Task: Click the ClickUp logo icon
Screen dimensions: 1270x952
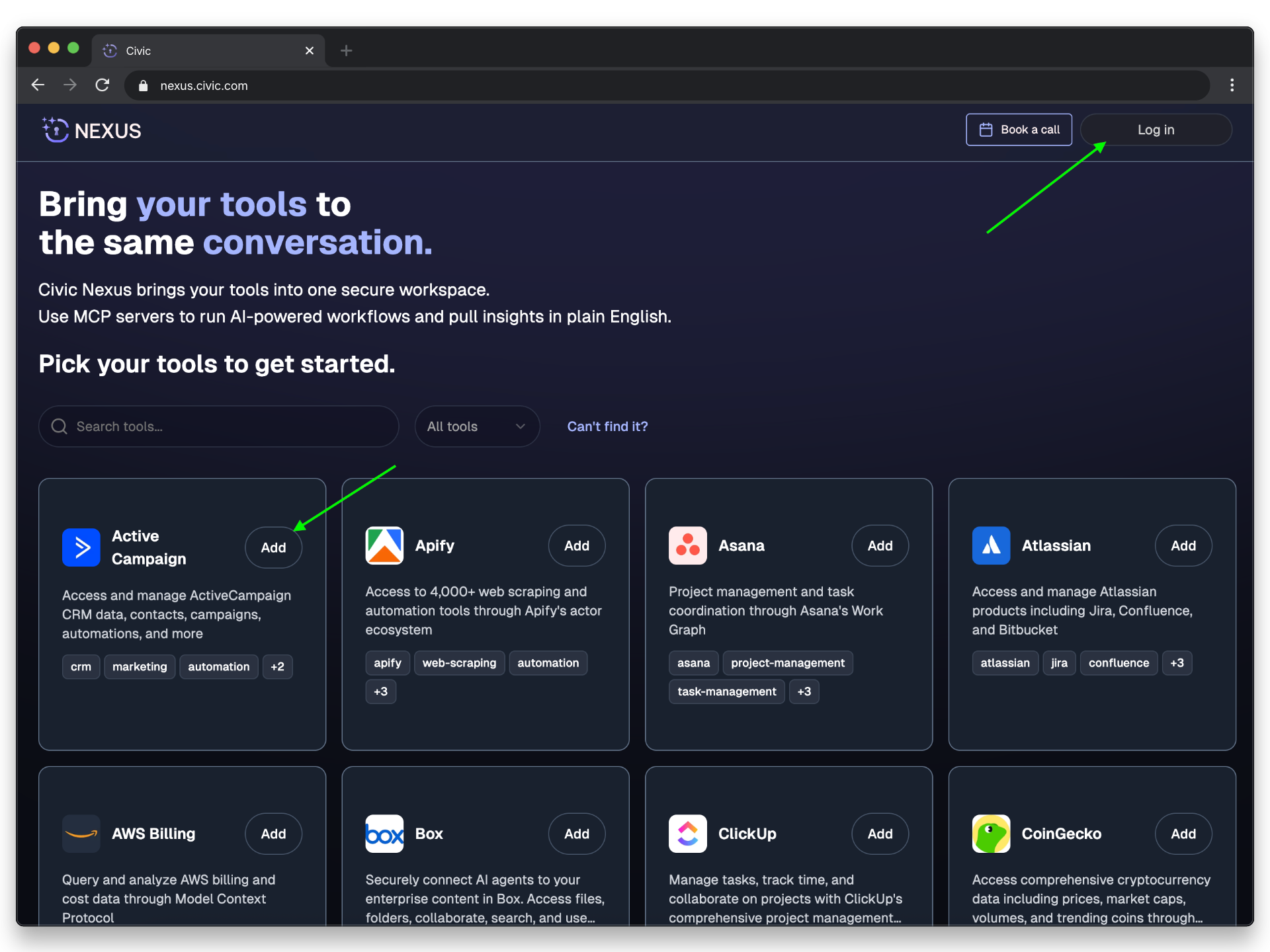Action: coord(687,834)
